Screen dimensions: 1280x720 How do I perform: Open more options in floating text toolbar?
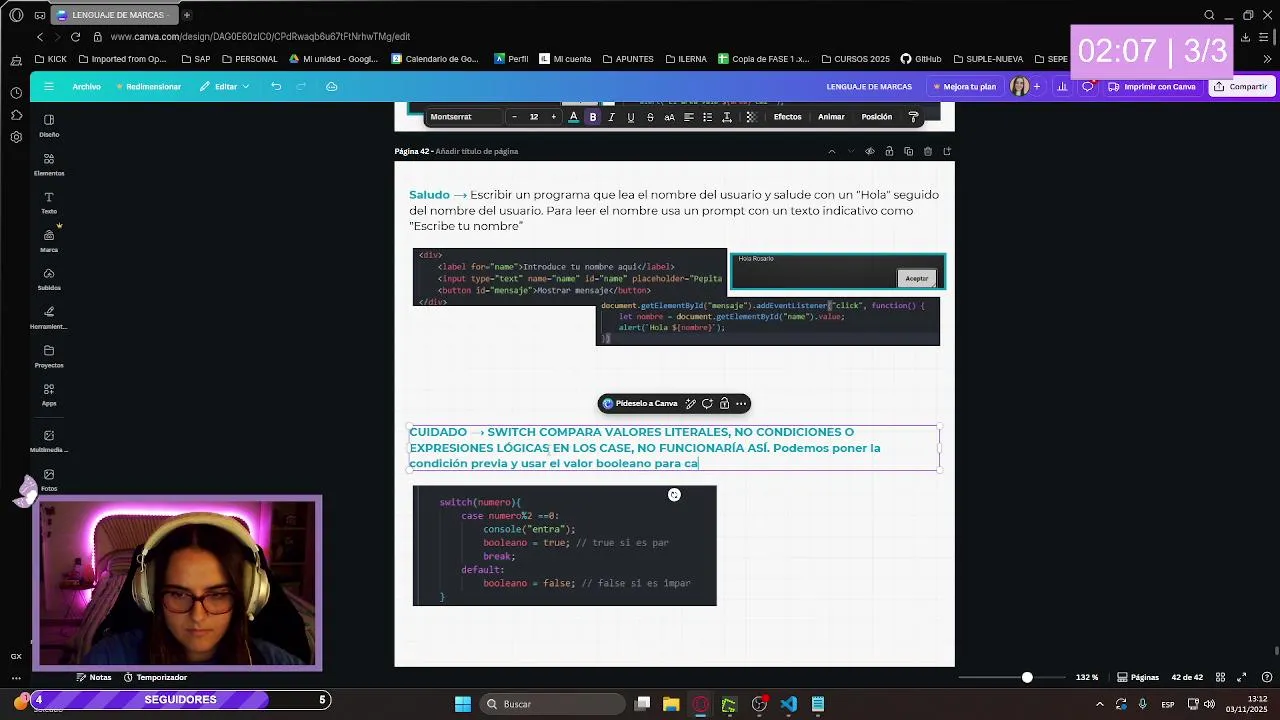[x=741, y=404]
